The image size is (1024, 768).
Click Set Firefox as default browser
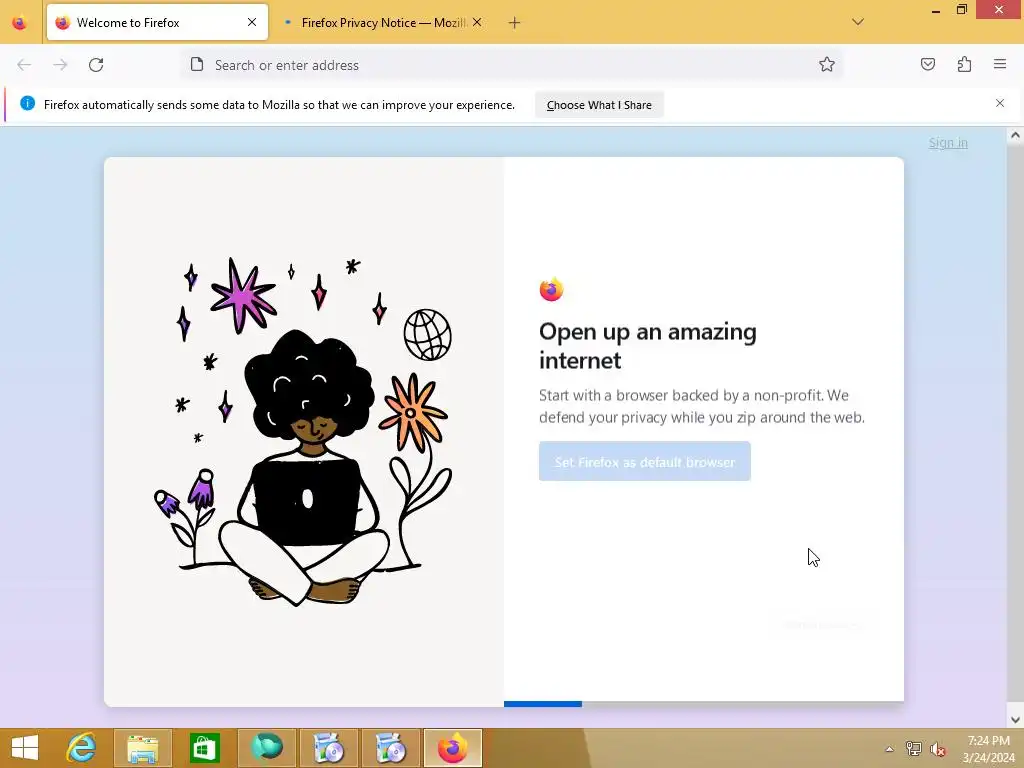tap(645, 462)
